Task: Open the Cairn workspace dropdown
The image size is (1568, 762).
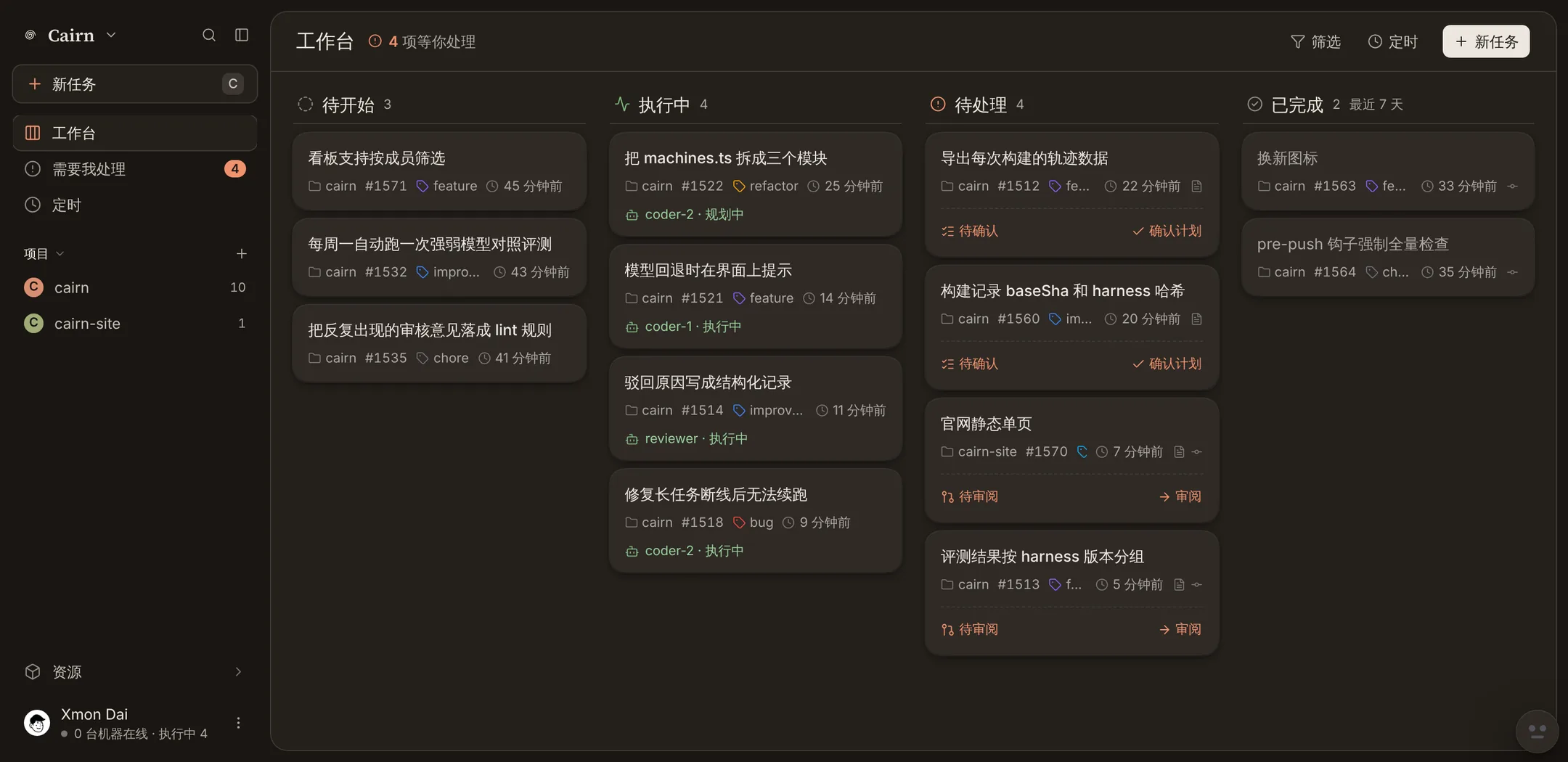Action: (70, 35)
